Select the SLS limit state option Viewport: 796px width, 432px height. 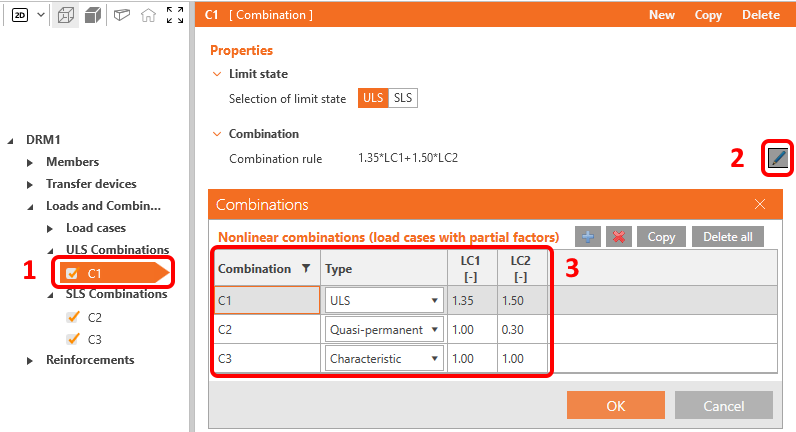403,98
